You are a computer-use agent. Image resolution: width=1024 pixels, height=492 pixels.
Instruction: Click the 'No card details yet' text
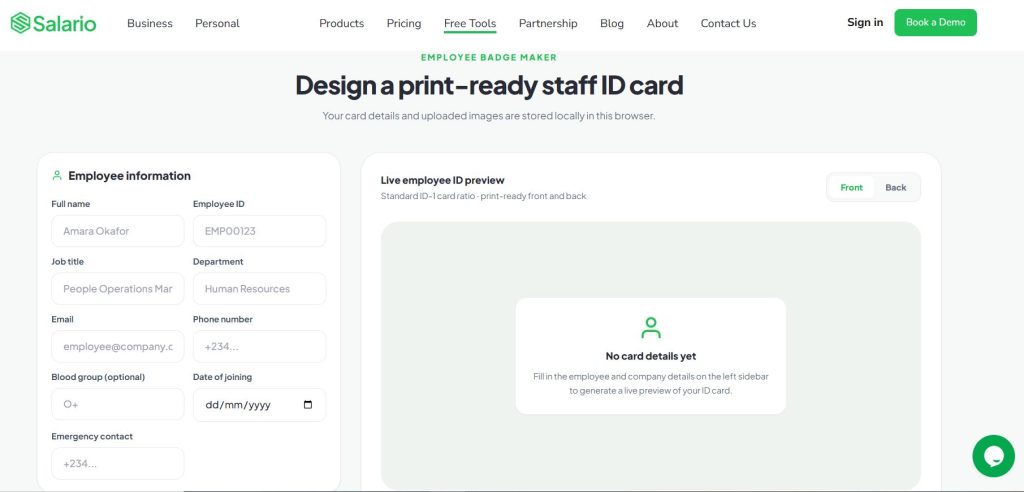[x=650, y=356]
